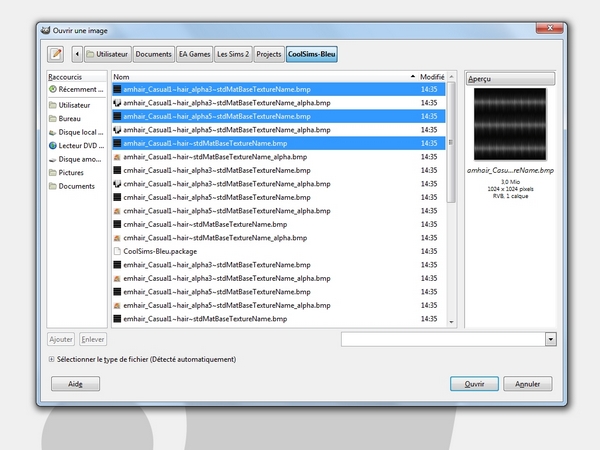Click the Ouvrir button
The width and height of the screenshot is (600, 450).
pos(474,384)
